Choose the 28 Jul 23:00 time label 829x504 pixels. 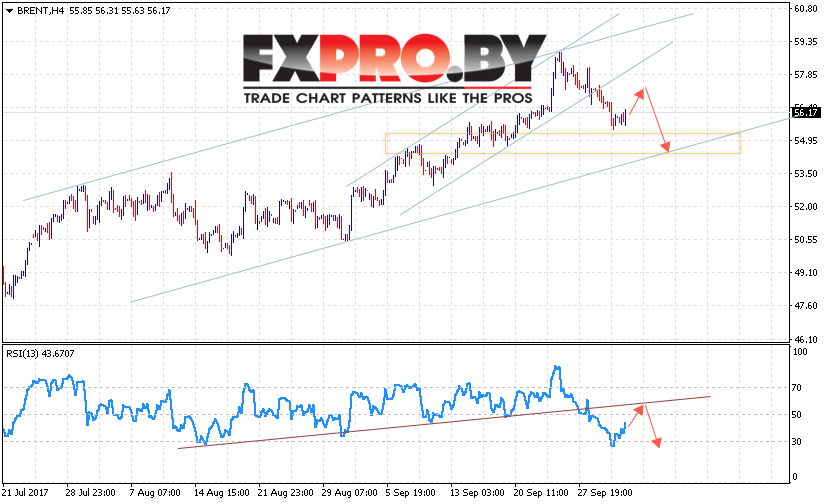click(90, 493)
